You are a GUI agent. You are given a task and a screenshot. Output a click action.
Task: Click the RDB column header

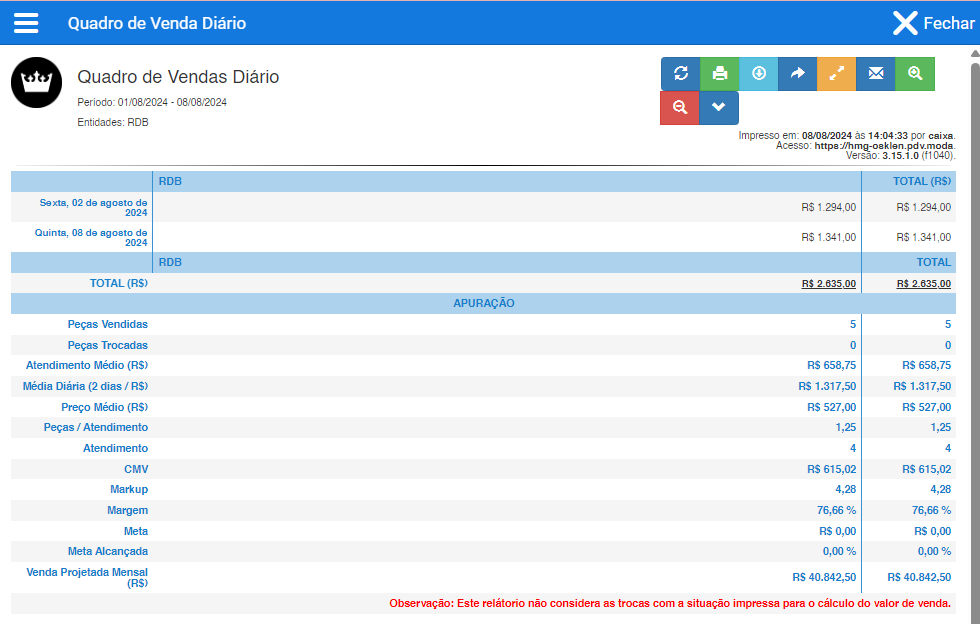[170, 181]
